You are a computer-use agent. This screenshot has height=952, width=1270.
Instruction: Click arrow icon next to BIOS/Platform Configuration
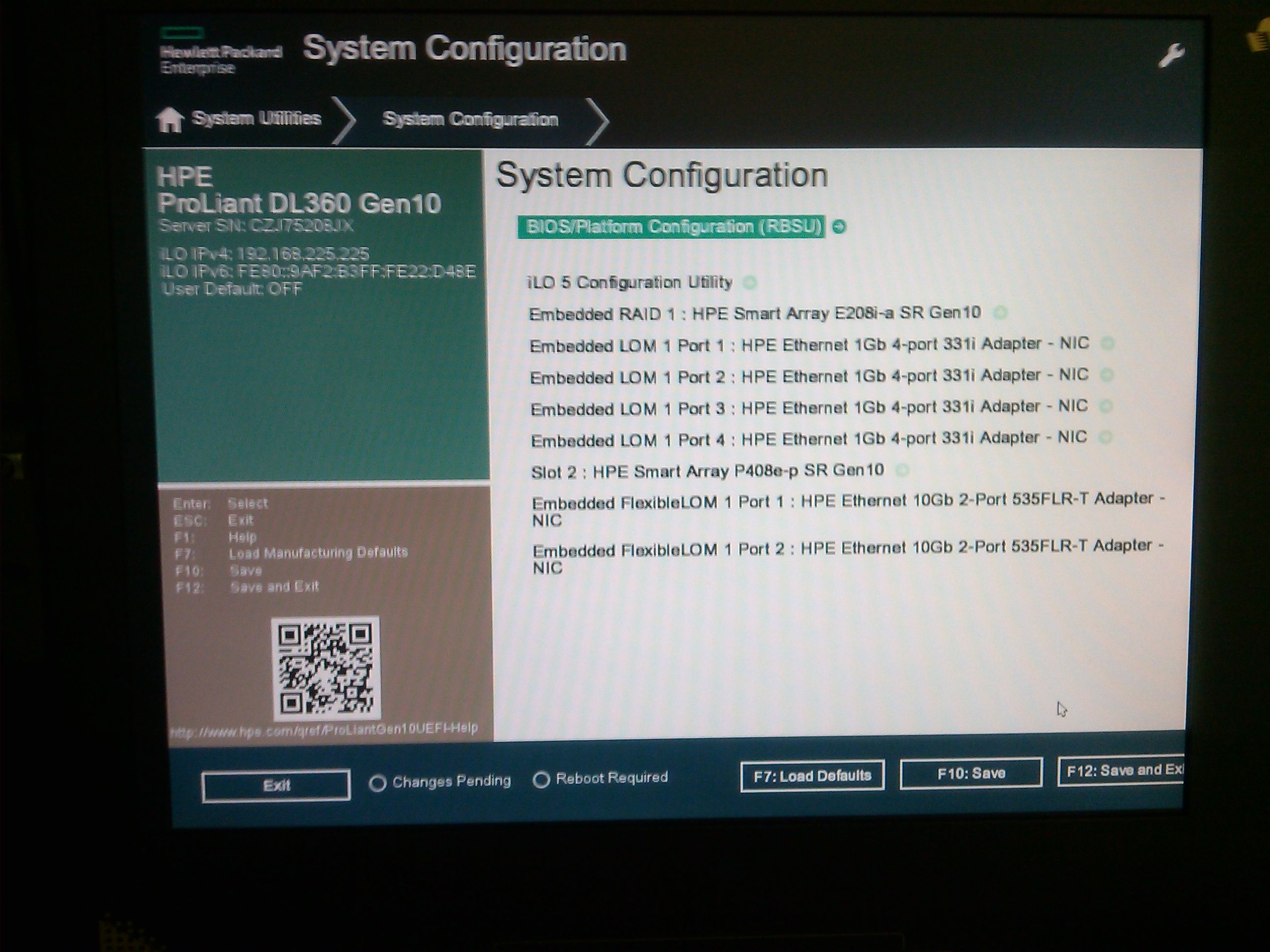(x=839, y=227)
